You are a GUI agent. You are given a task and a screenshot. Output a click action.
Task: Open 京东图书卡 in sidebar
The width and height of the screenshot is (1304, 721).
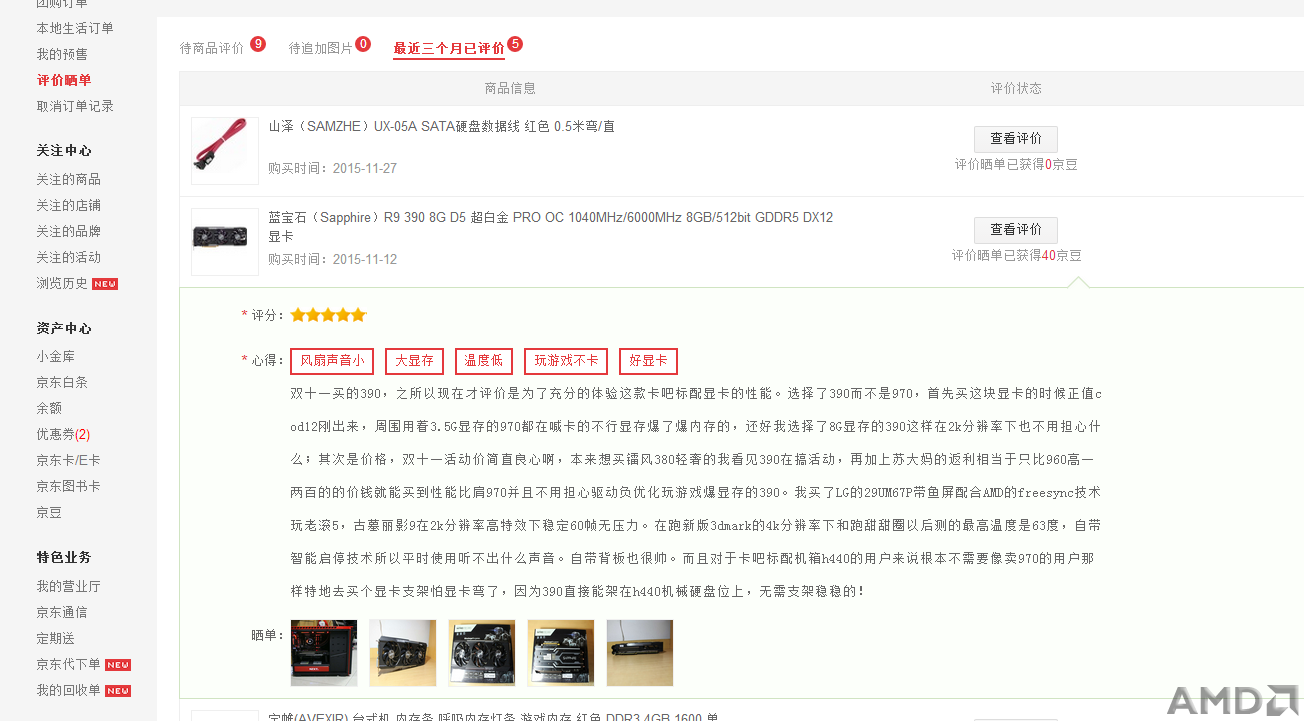click(69, 486)
